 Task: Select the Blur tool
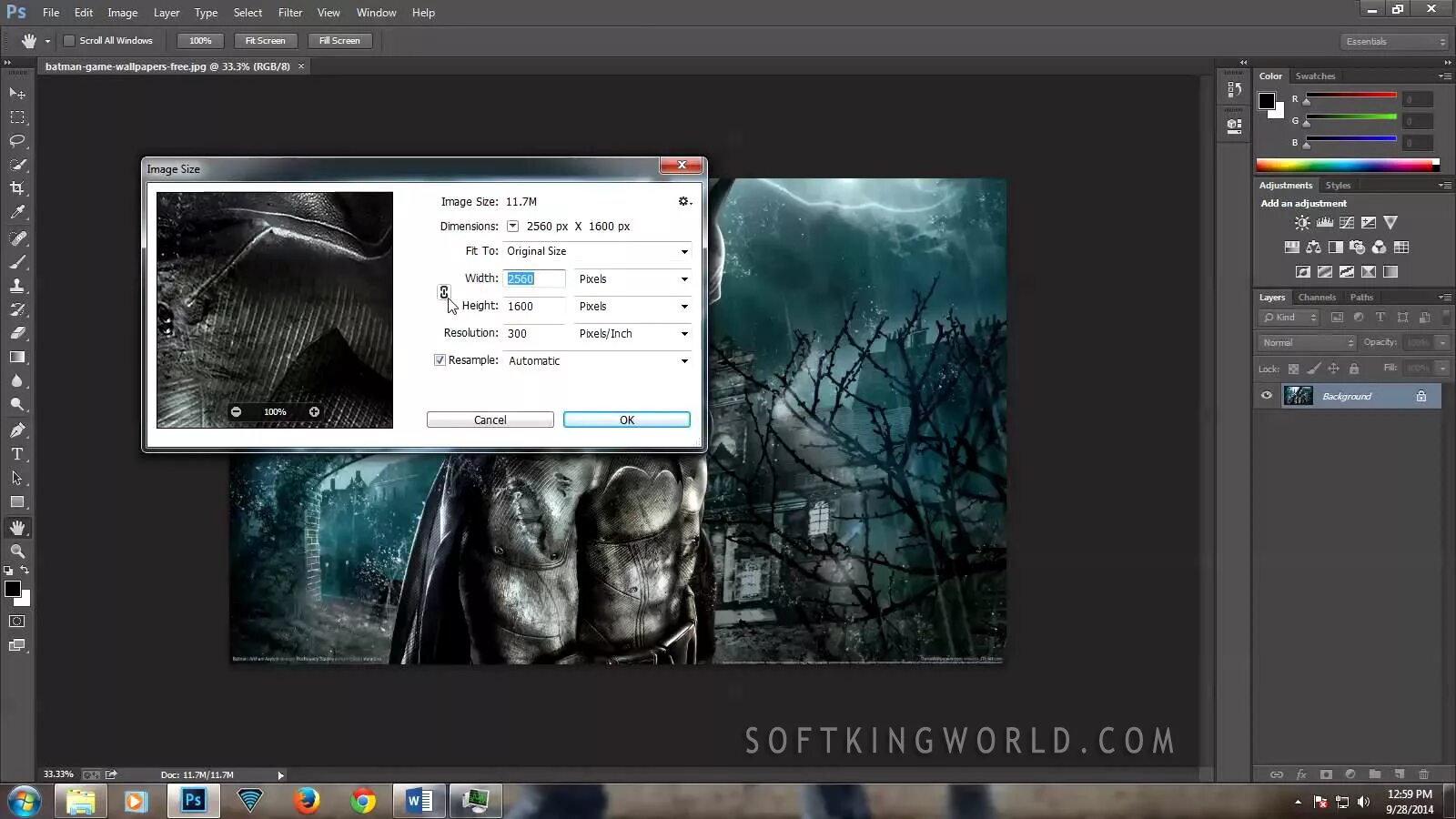point(17,380)
